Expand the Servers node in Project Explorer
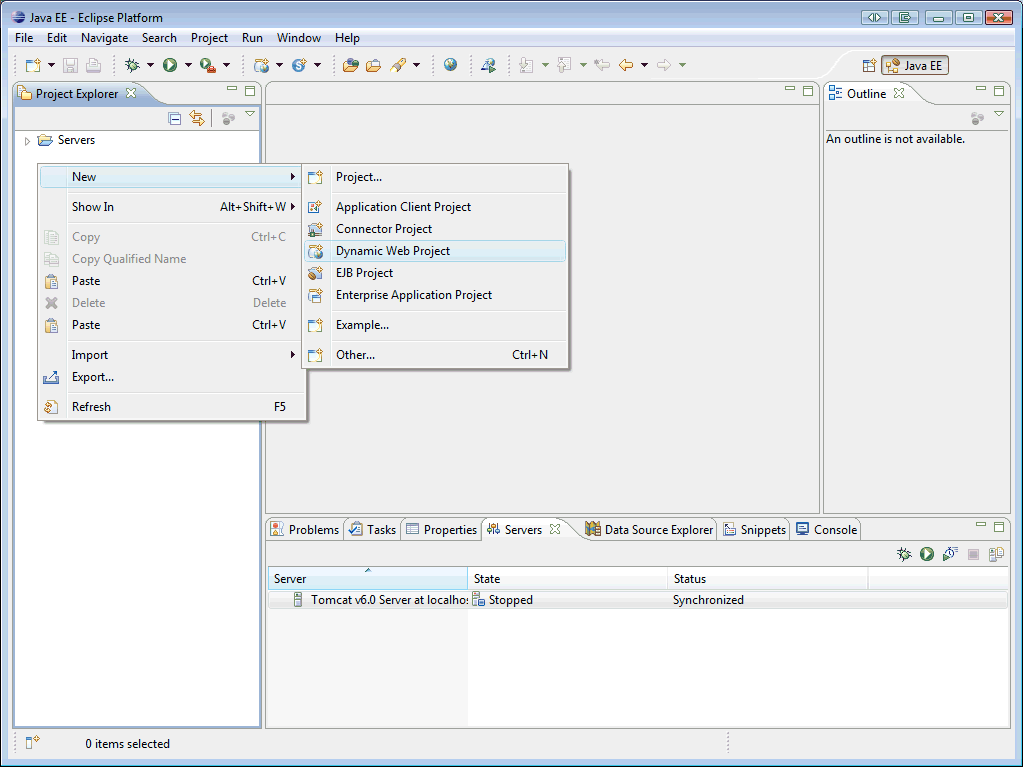This screenshot has height=767, width=1023. click(x=27, y=140)
